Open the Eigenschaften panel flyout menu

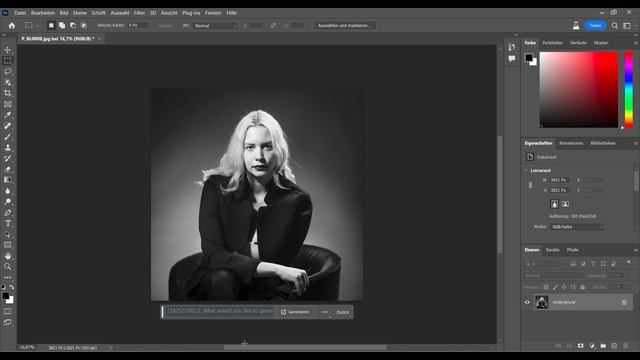[x=636, y=143]
